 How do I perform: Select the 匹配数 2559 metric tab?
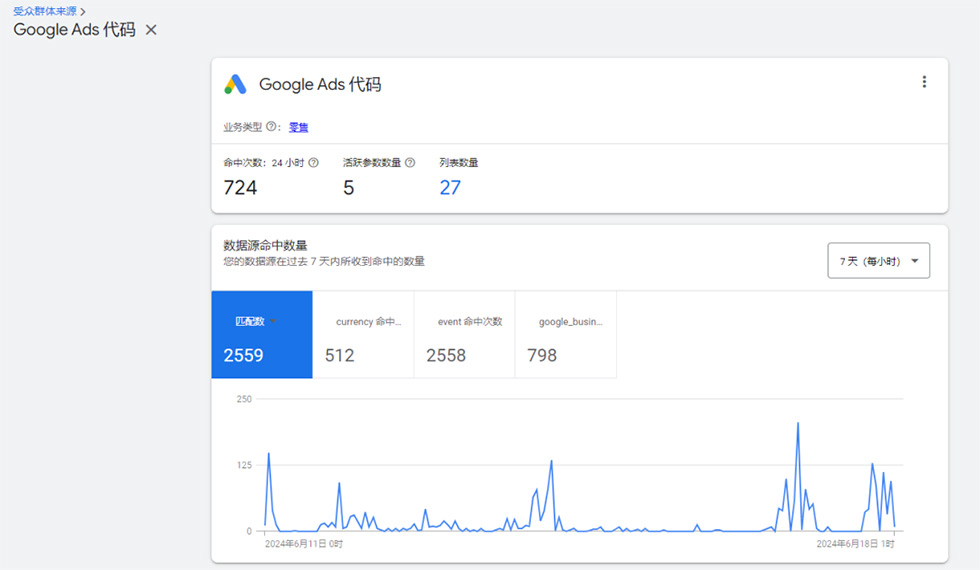click(x=261, y=335)
